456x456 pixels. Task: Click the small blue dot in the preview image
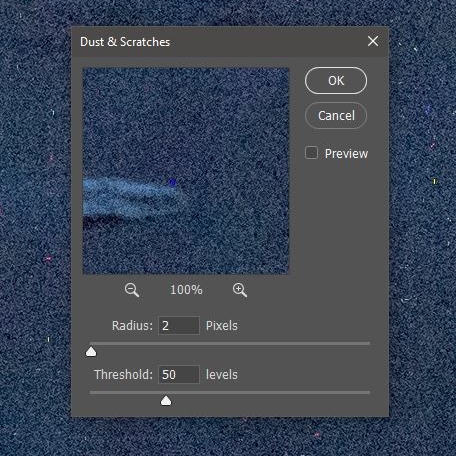pos(172,182)
